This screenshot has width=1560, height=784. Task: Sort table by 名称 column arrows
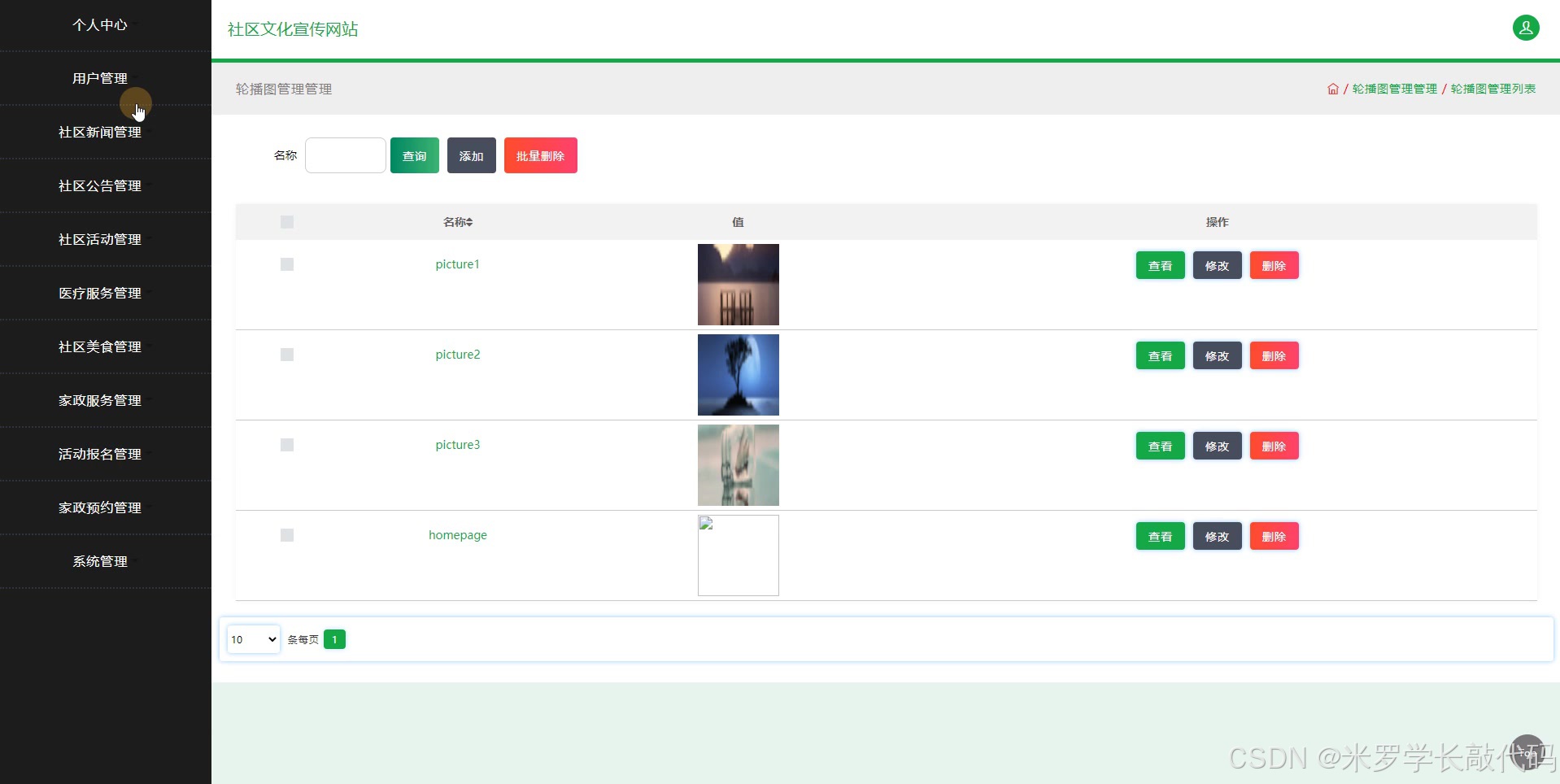click(469, 222)
